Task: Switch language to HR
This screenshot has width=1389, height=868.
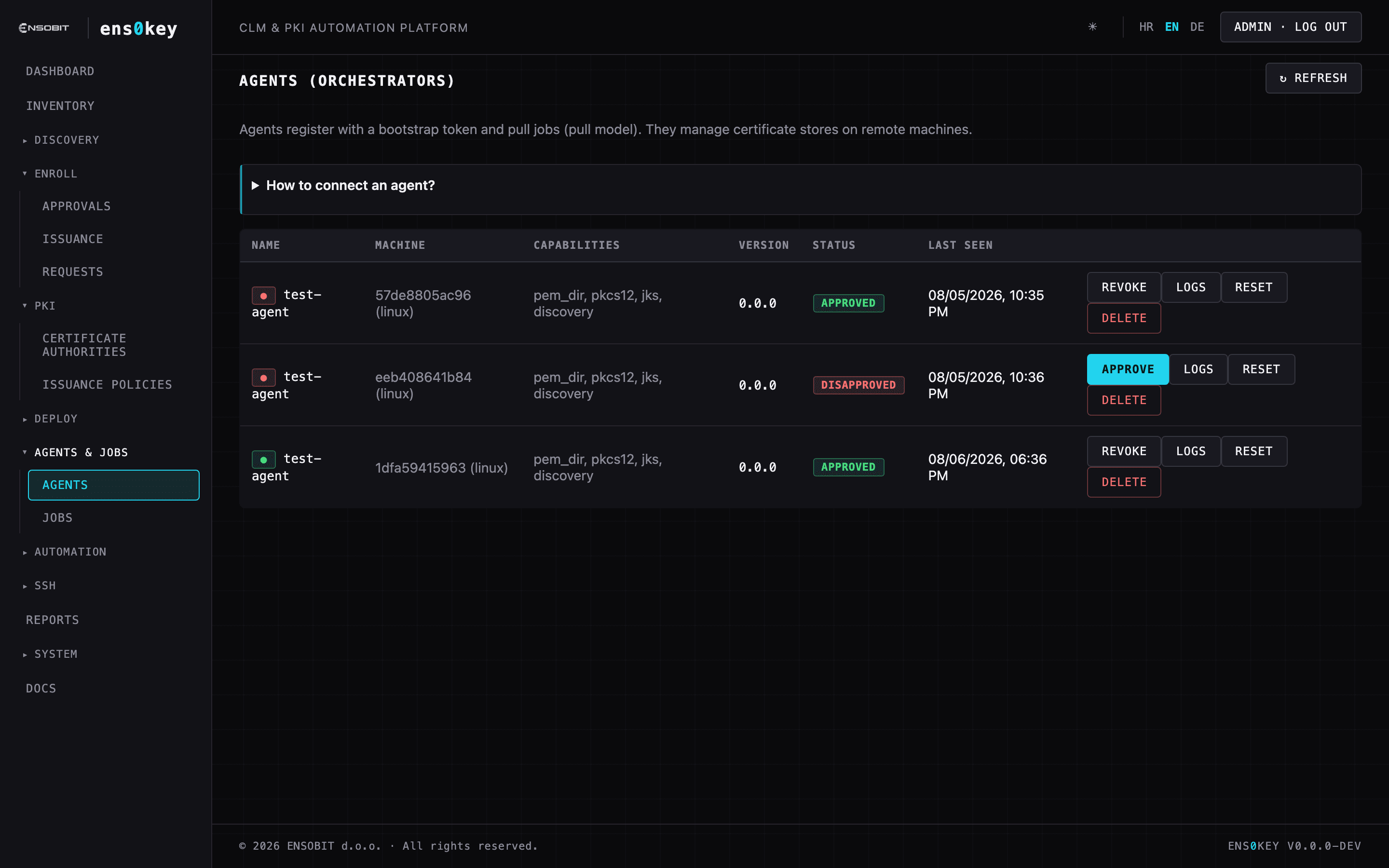Action: point(1146,27)
